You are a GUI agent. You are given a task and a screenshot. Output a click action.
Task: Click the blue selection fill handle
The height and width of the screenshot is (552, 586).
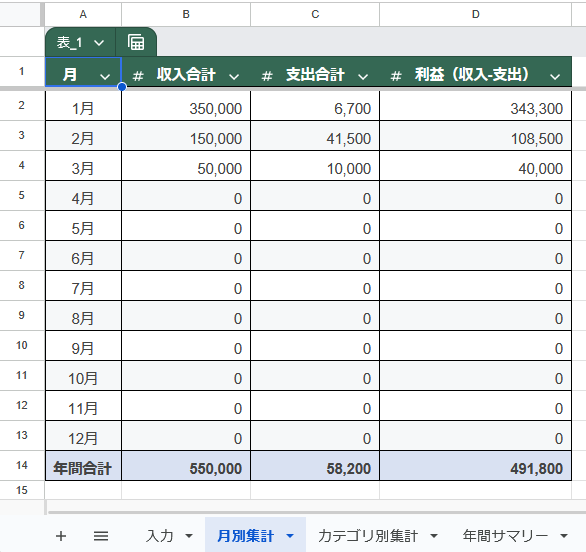point(121,87)
